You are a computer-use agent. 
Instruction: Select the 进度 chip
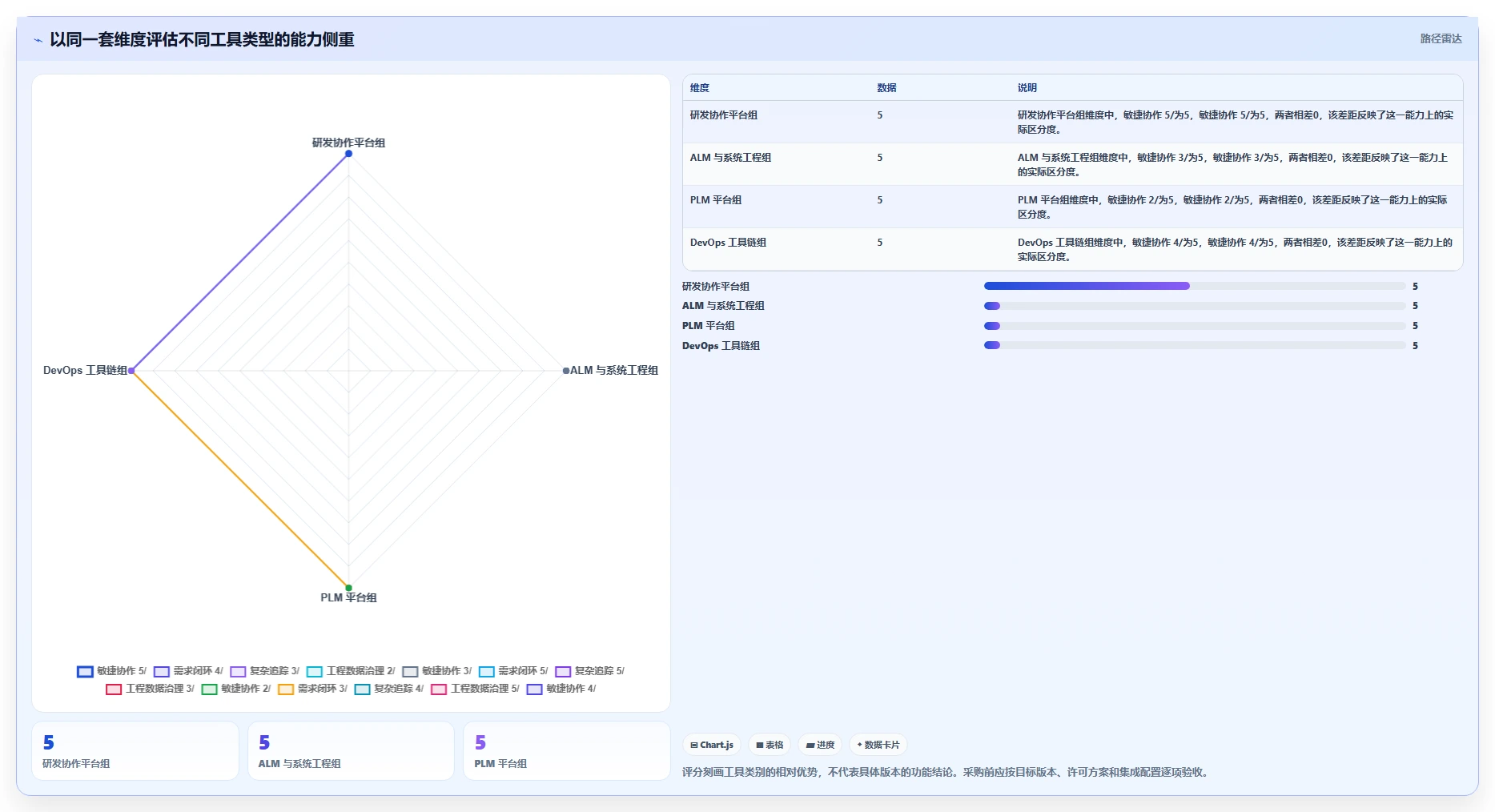coord(820,745)
